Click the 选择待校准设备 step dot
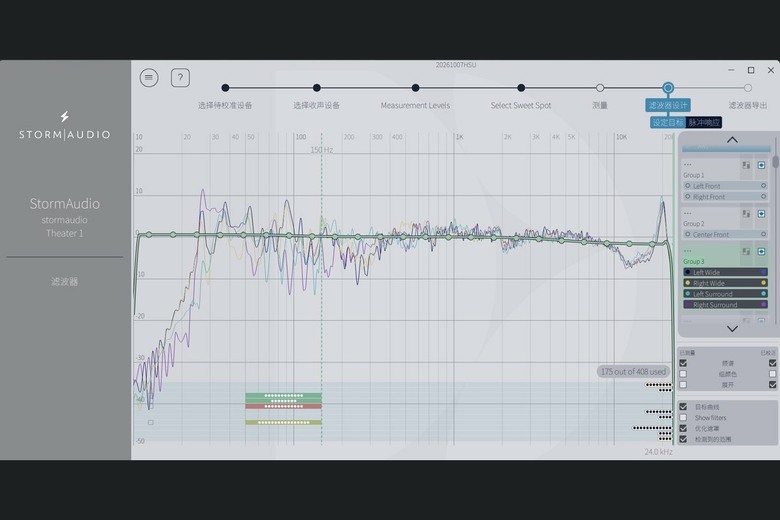This screenshot has height=520, width=780. click(225, 88)
